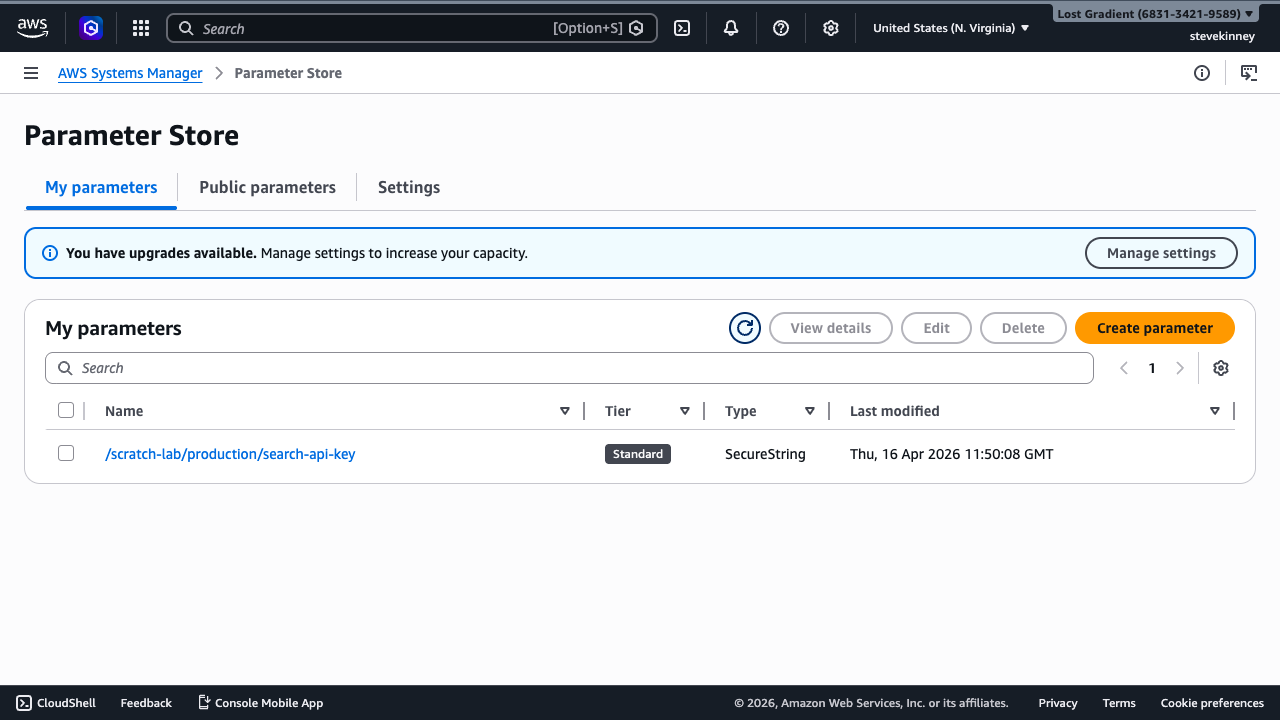The height and width of the screenshot is (720, 1280).
Task: Open the console settings gear in the header
Action: tap(831, 28)
